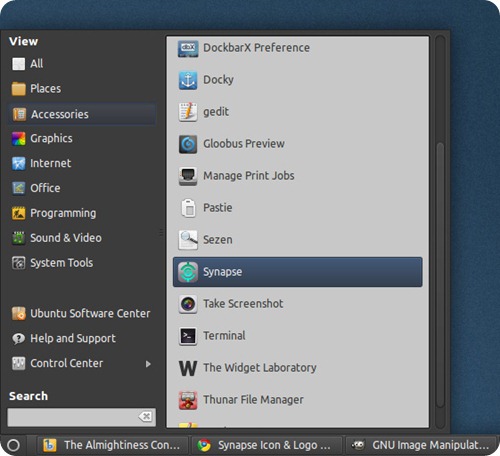Switch to Synapse Icon & Logo Chrome window
The width and height of the screenshot is (500, 456).
267,445
